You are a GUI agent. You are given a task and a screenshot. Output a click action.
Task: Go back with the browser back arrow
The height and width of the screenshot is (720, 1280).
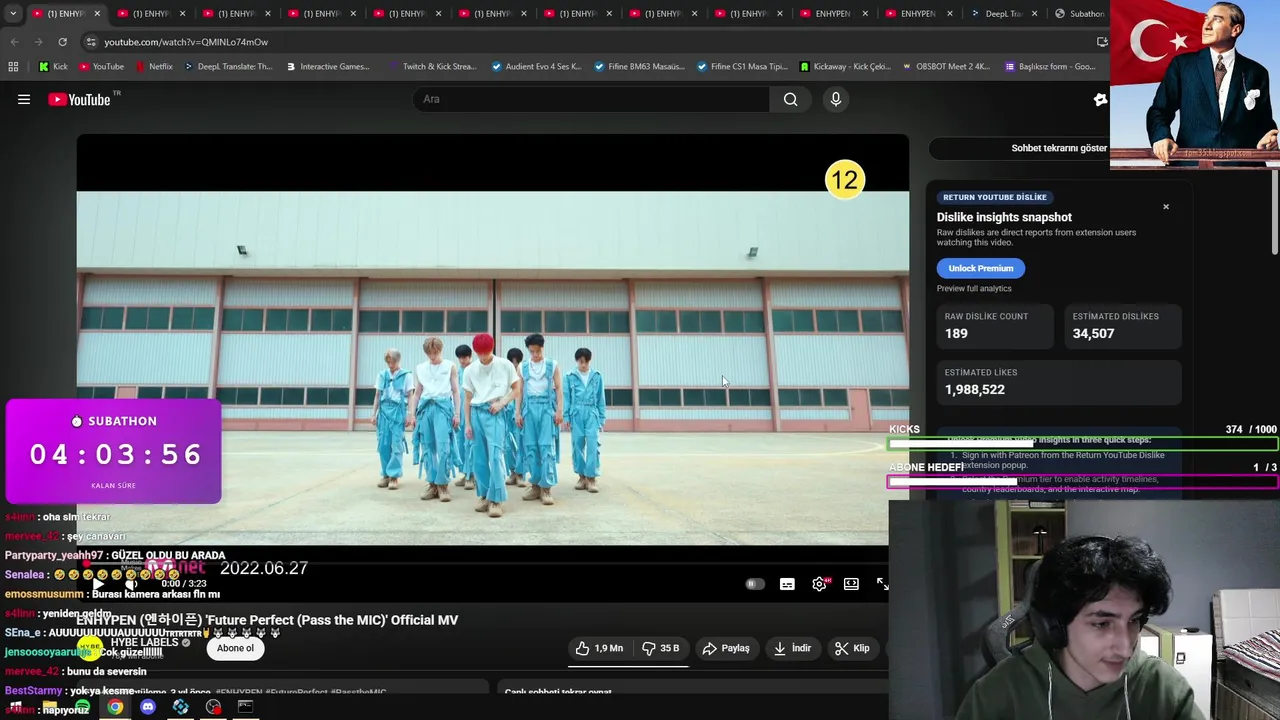point(14,42)
